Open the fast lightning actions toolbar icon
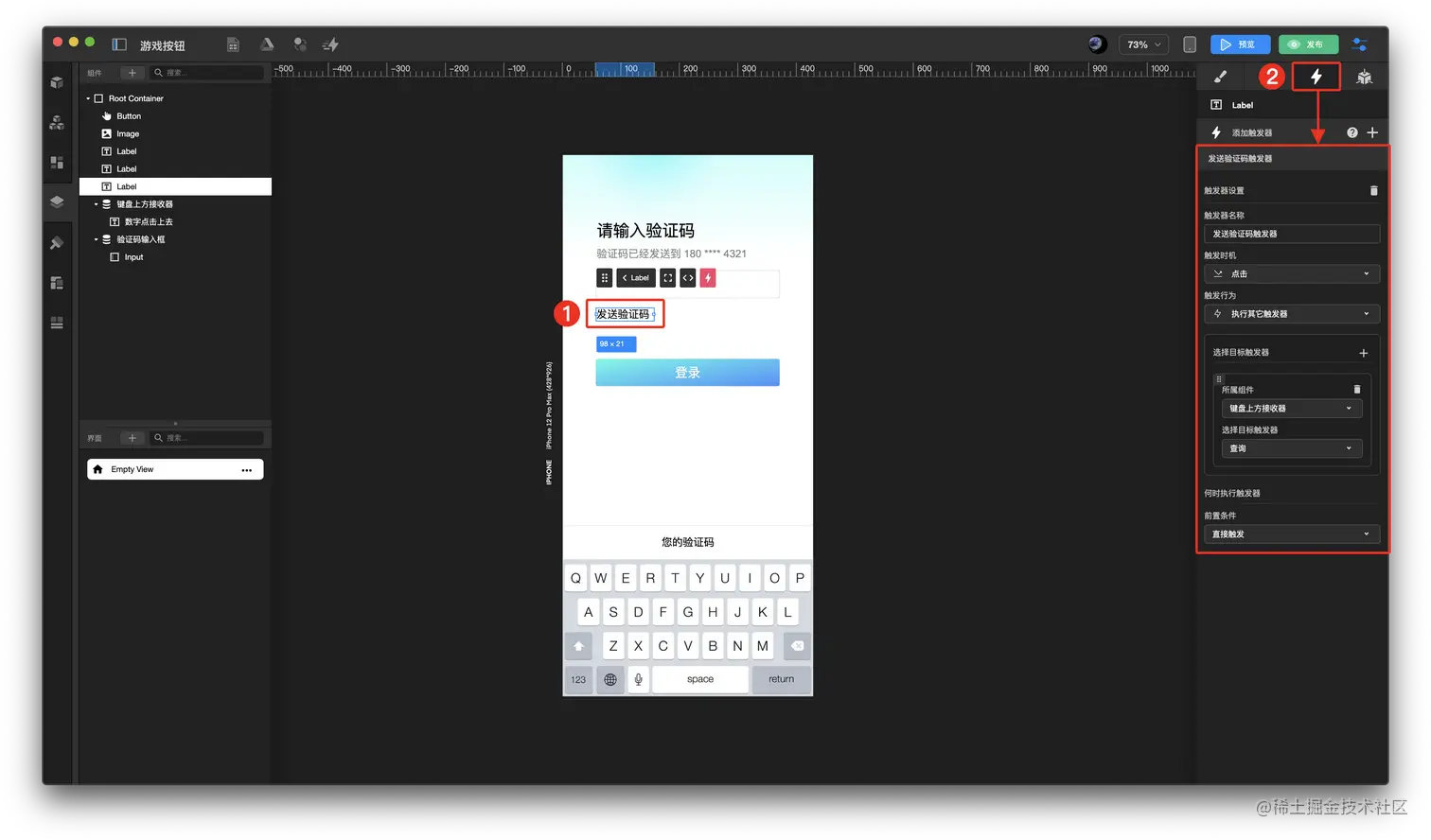This screenshot has height=840, width=1431. pos(330,44)
